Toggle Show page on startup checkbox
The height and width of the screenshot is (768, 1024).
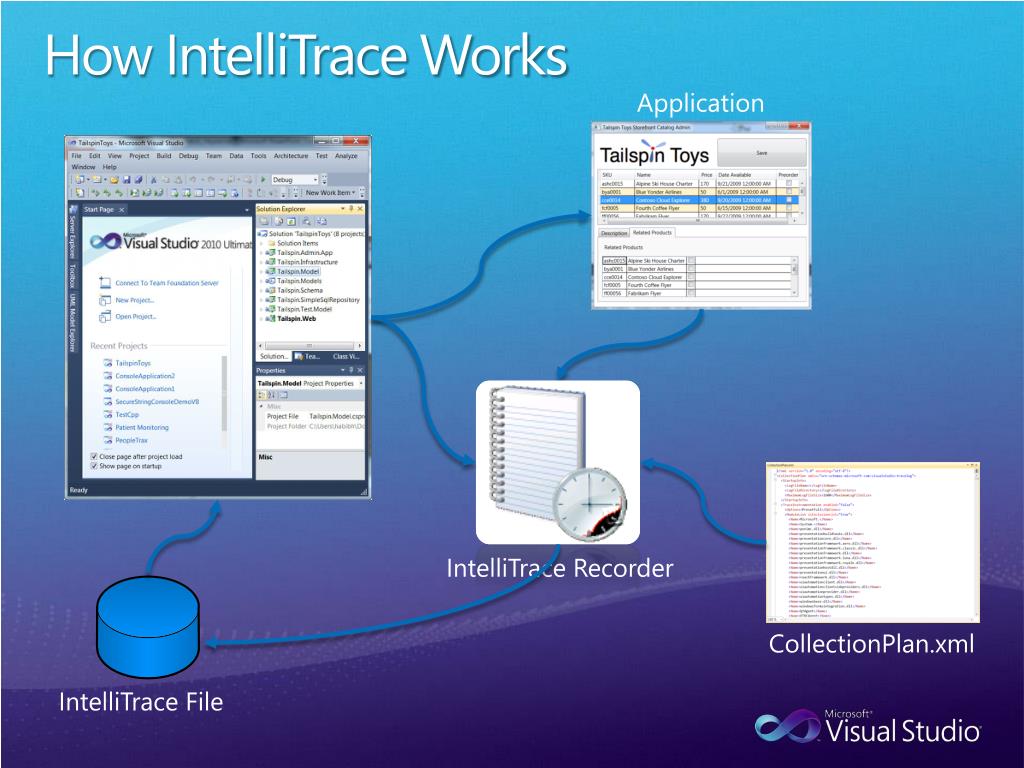(93, 466)
